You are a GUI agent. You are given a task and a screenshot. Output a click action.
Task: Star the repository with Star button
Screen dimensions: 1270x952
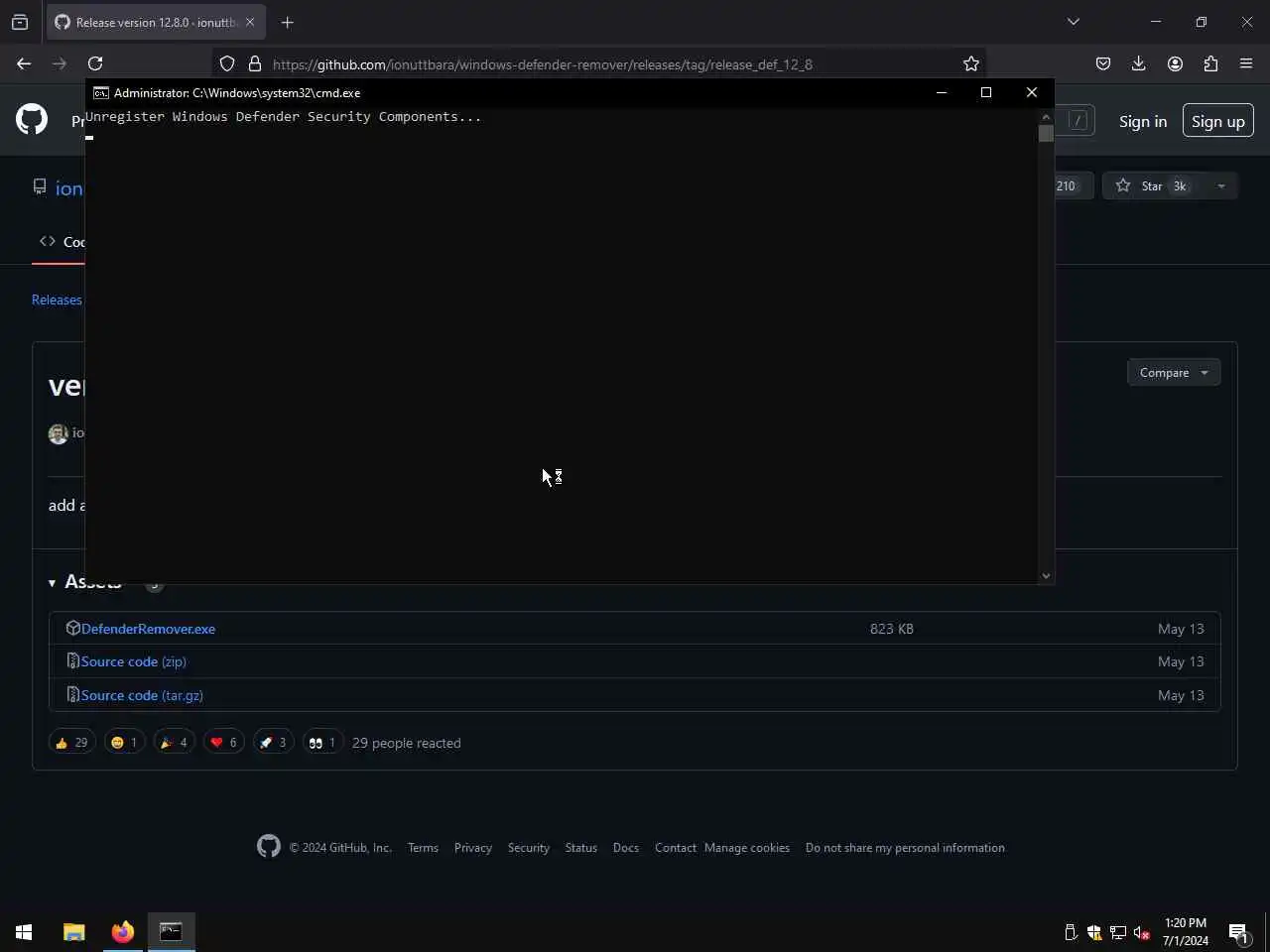point(1151,185)
